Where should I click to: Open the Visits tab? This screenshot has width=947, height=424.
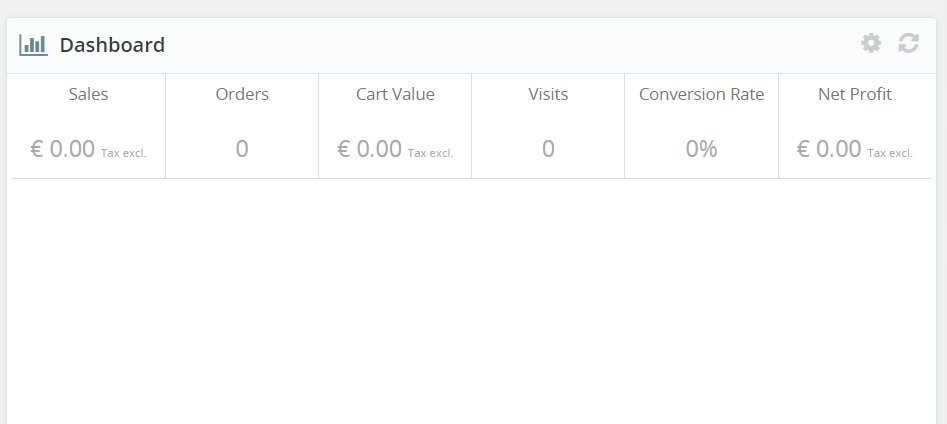tap(548, 94)
